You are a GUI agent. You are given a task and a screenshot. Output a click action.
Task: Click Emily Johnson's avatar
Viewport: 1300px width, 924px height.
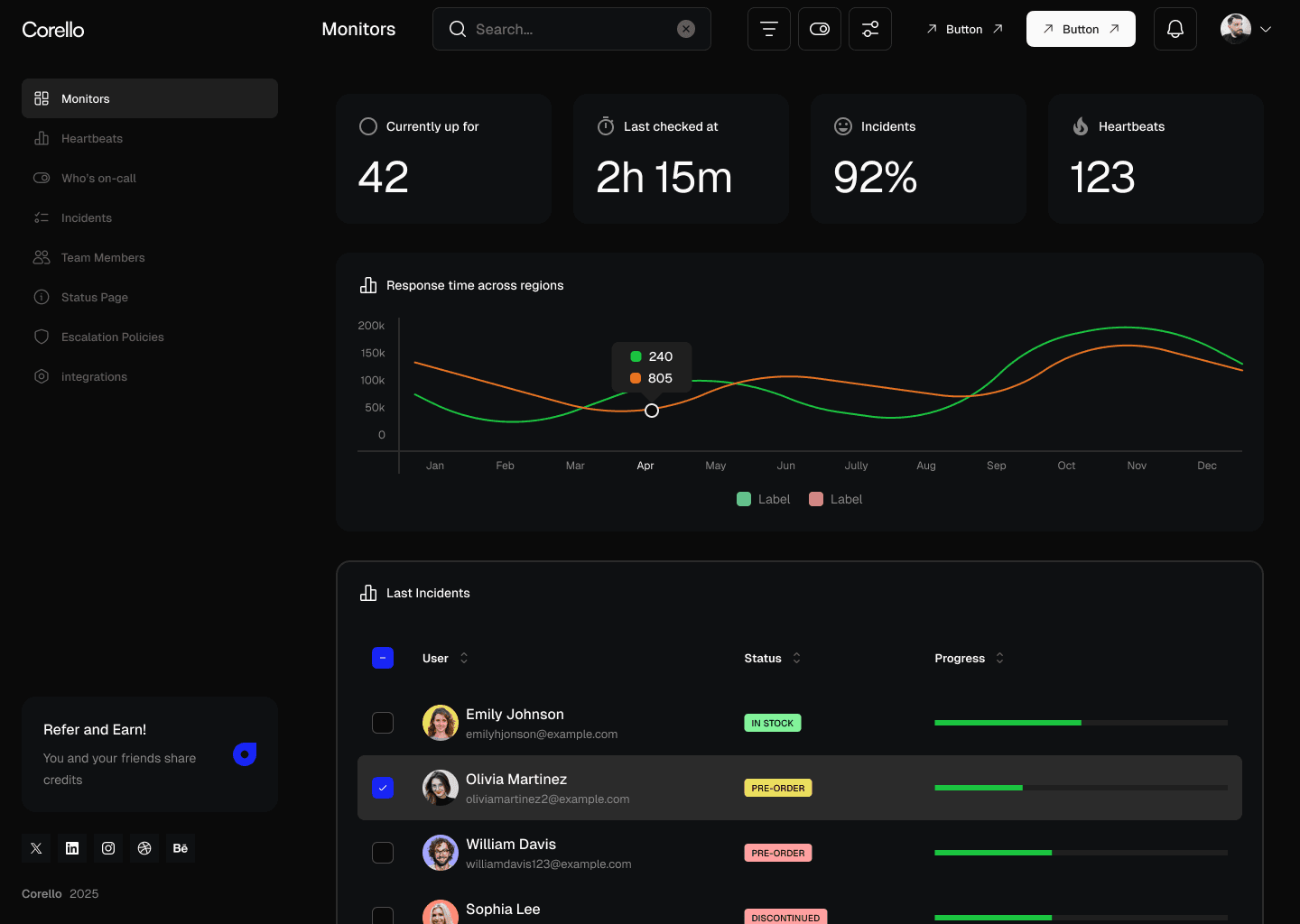point(441,723)
